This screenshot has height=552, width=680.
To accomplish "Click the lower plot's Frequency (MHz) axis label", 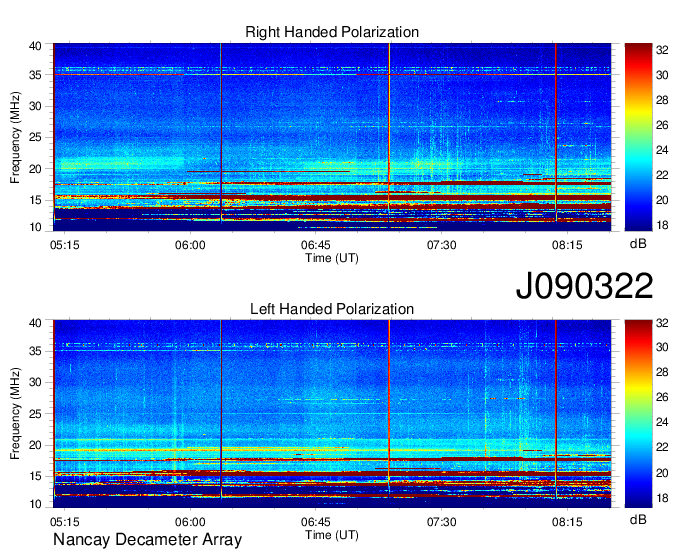I will (x=15, y=414).
